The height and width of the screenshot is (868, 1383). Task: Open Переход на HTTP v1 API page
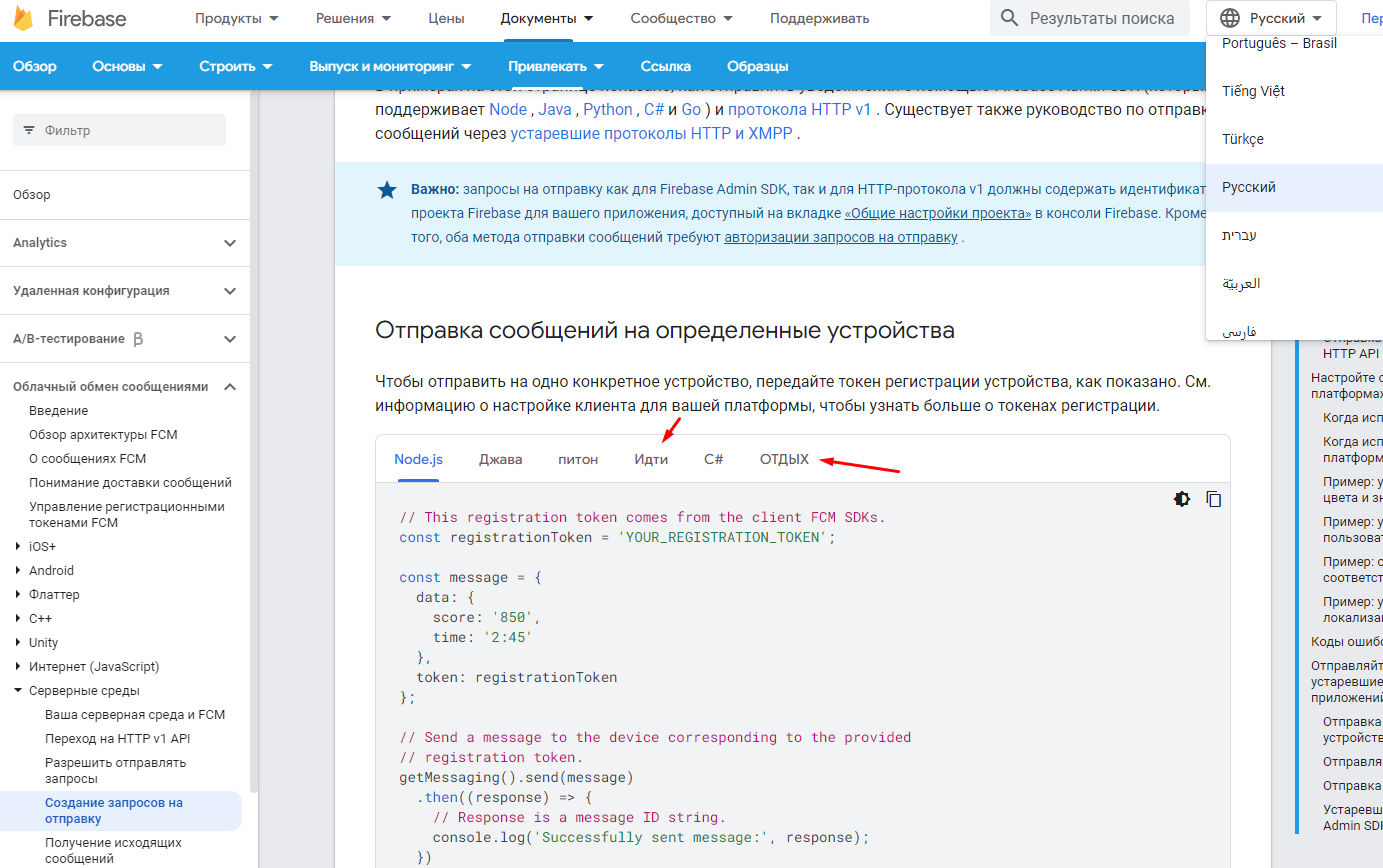click(117, 739)
